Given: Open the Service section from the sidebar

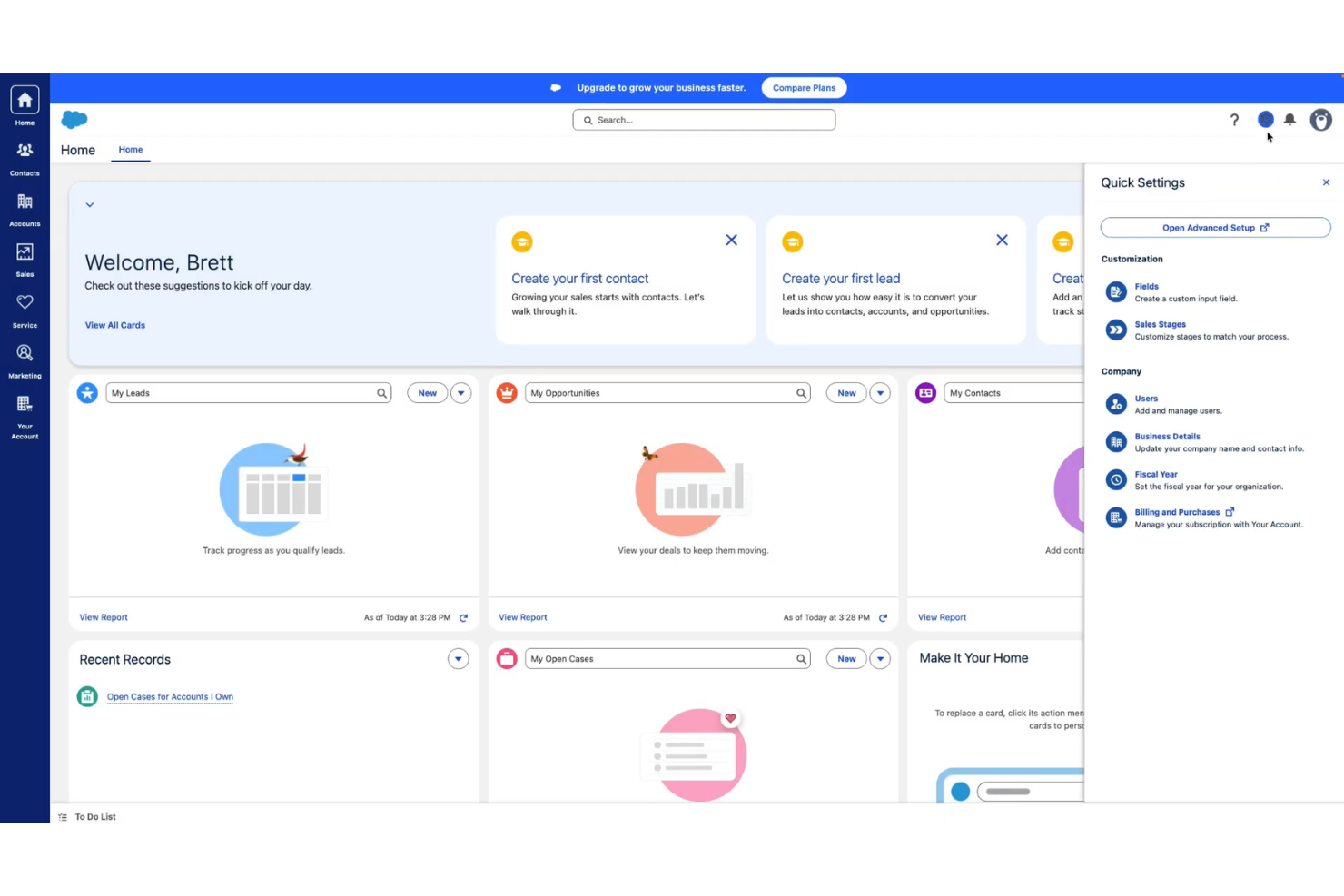Looking at the screenshot, I should click(24, 308).
